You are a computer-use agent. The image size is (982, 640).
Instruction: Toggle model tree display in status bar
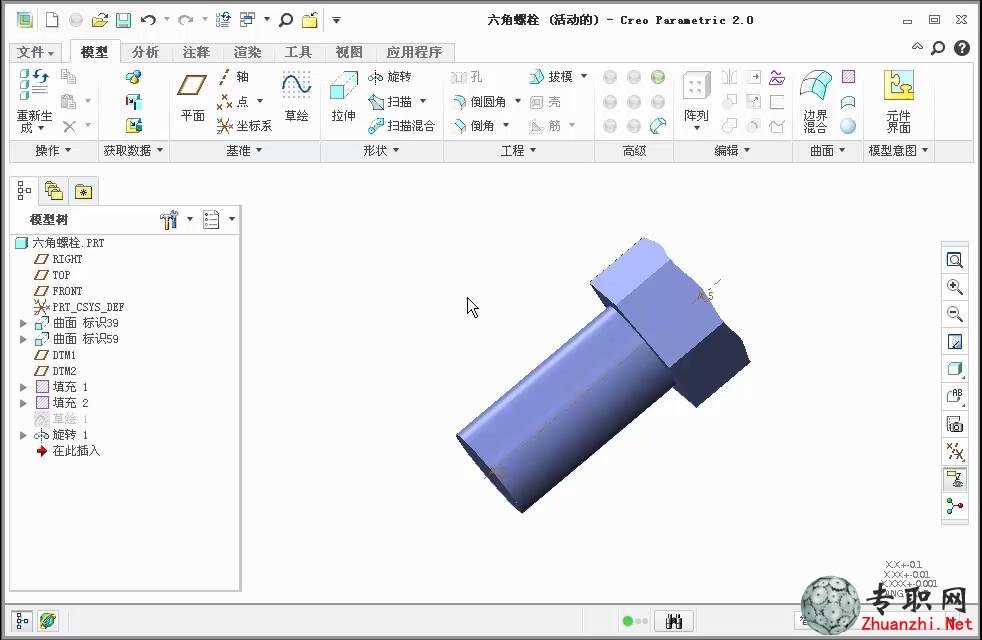pyautogui.click(x=23, y=621)
